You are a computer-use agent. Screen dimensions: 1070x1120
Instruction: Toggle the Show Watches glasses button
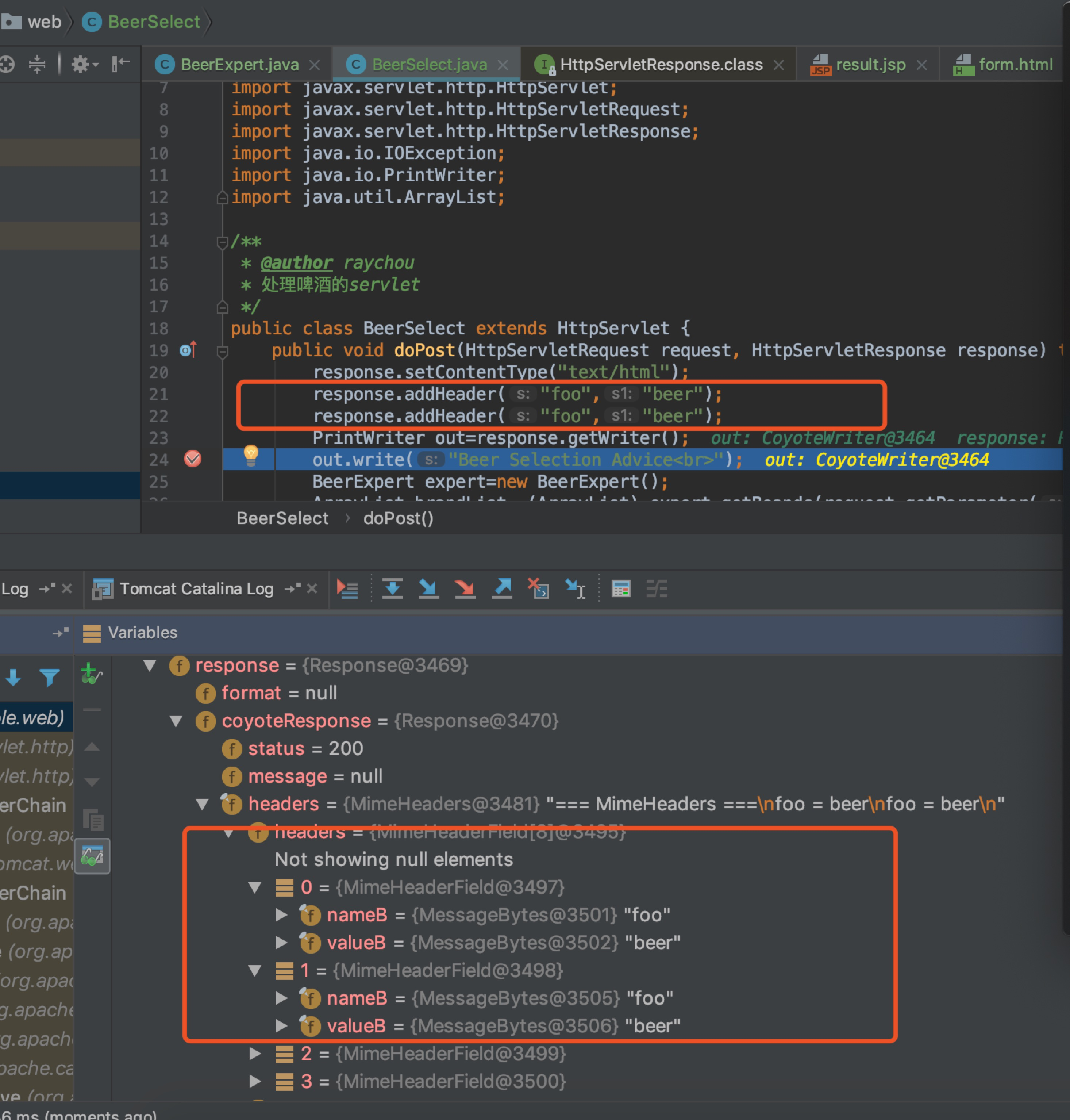(92, 856)
